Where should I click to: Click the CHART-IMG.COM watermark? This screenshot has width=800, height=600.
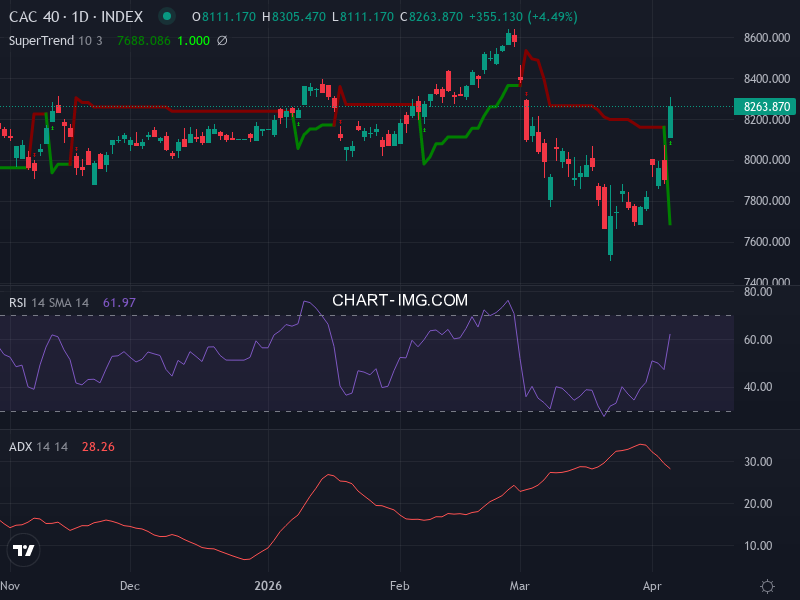(x=400, y=299)
